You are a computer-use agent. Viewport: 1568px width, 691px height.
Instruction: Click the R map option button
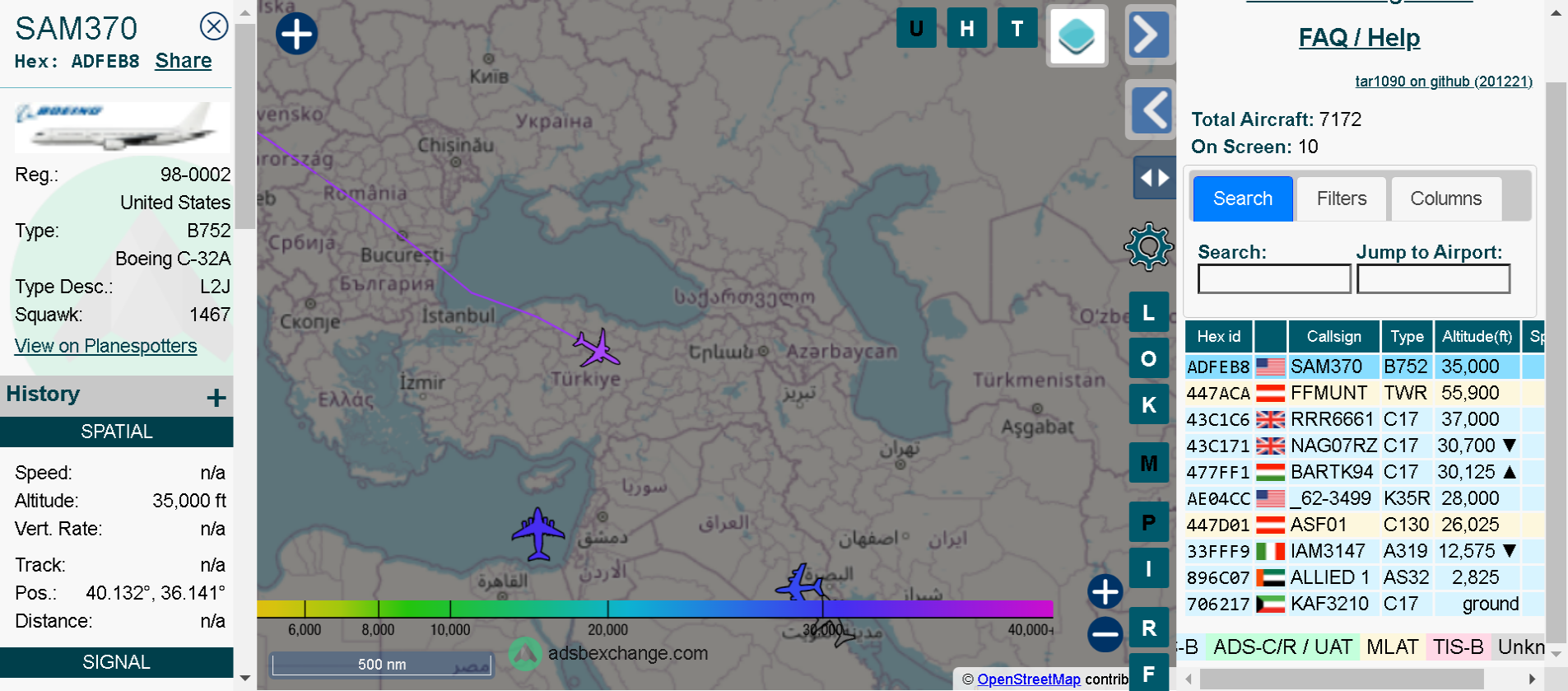tap(1149, 628)
